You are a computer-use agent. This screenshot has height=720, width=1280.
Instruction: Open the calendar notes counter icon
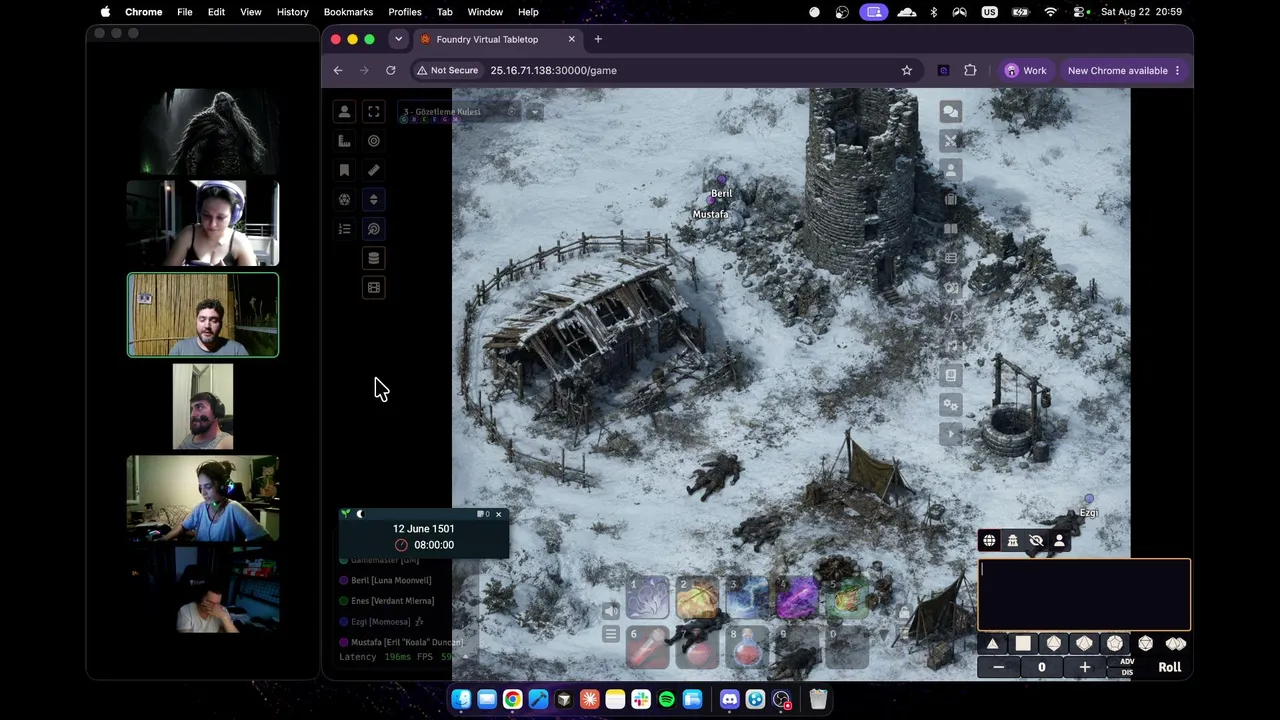[483, 514]
